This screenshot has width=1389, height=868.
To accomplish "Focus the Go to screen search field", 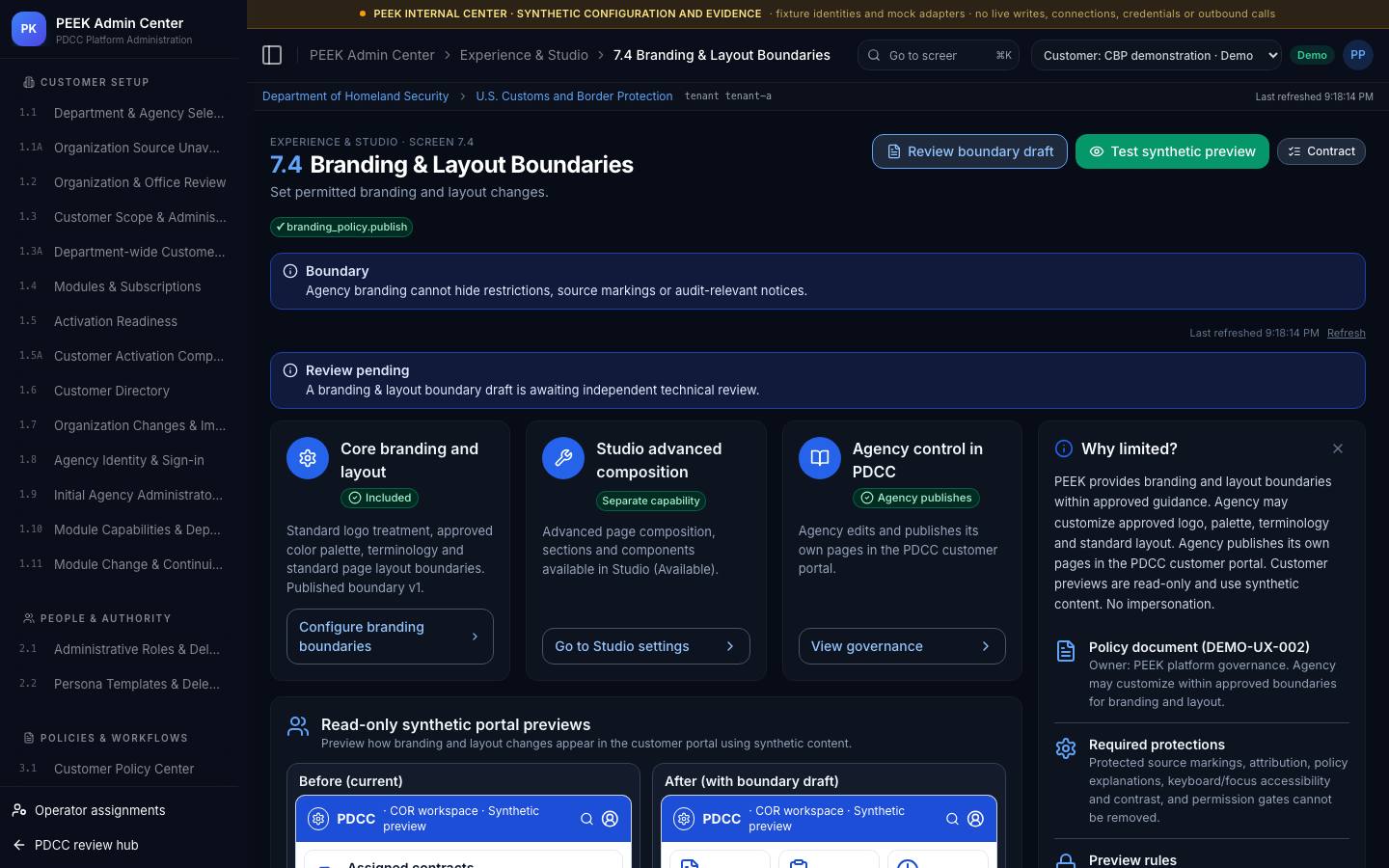I will (939, 55).
